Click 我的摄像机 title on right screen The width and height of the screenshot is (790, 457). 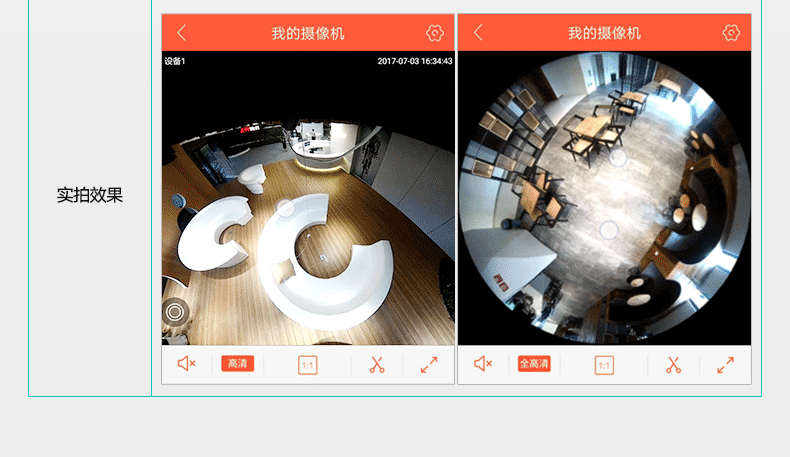point(604,33)
